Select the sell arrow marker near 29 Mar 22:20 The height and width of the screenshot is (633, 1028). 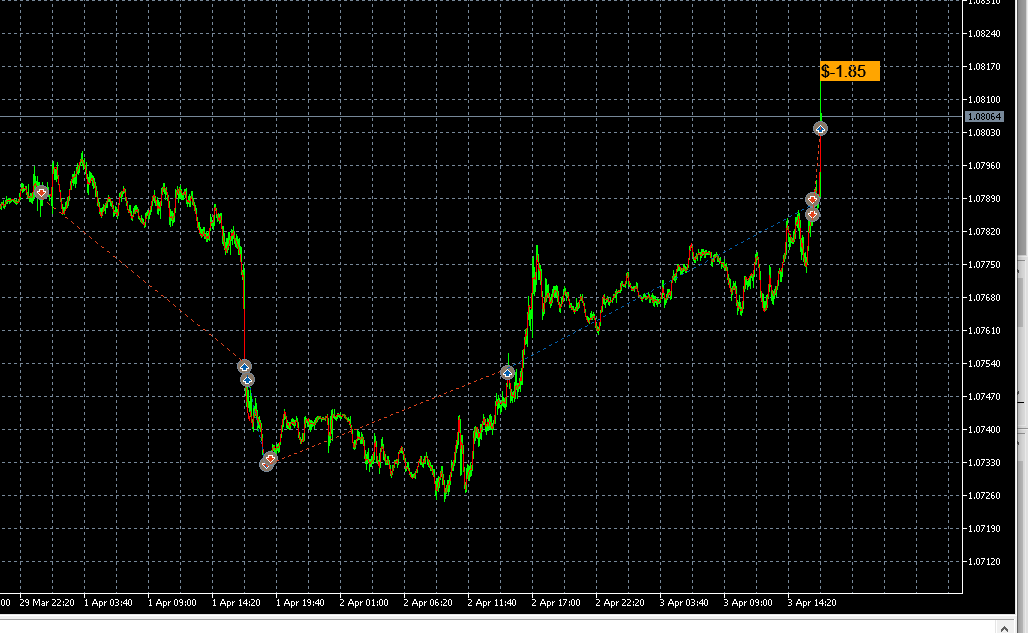click(40, 192)
